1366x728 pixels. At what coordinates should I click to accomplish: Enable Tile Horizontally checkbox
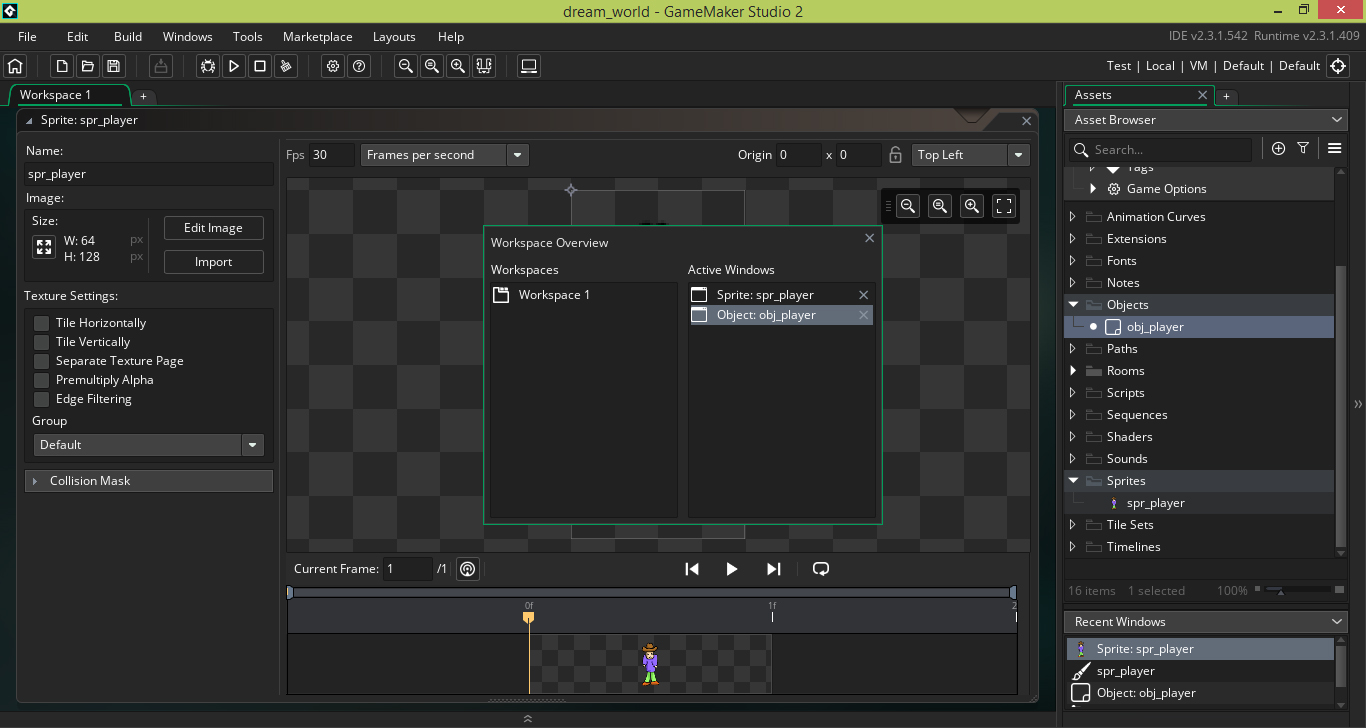tap(41, 323)
